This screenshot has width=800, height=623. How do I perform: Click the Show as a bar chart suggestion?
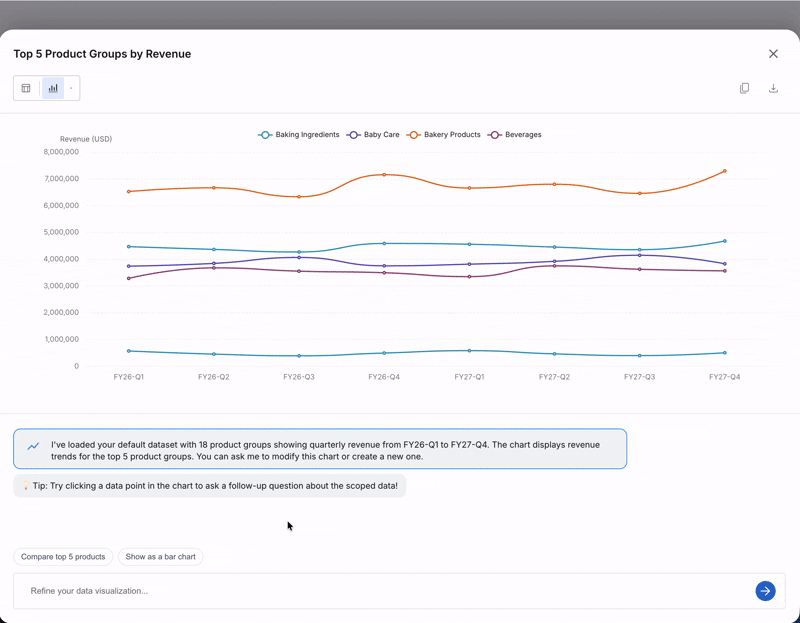pyautogui.click(x=160, y=557)
